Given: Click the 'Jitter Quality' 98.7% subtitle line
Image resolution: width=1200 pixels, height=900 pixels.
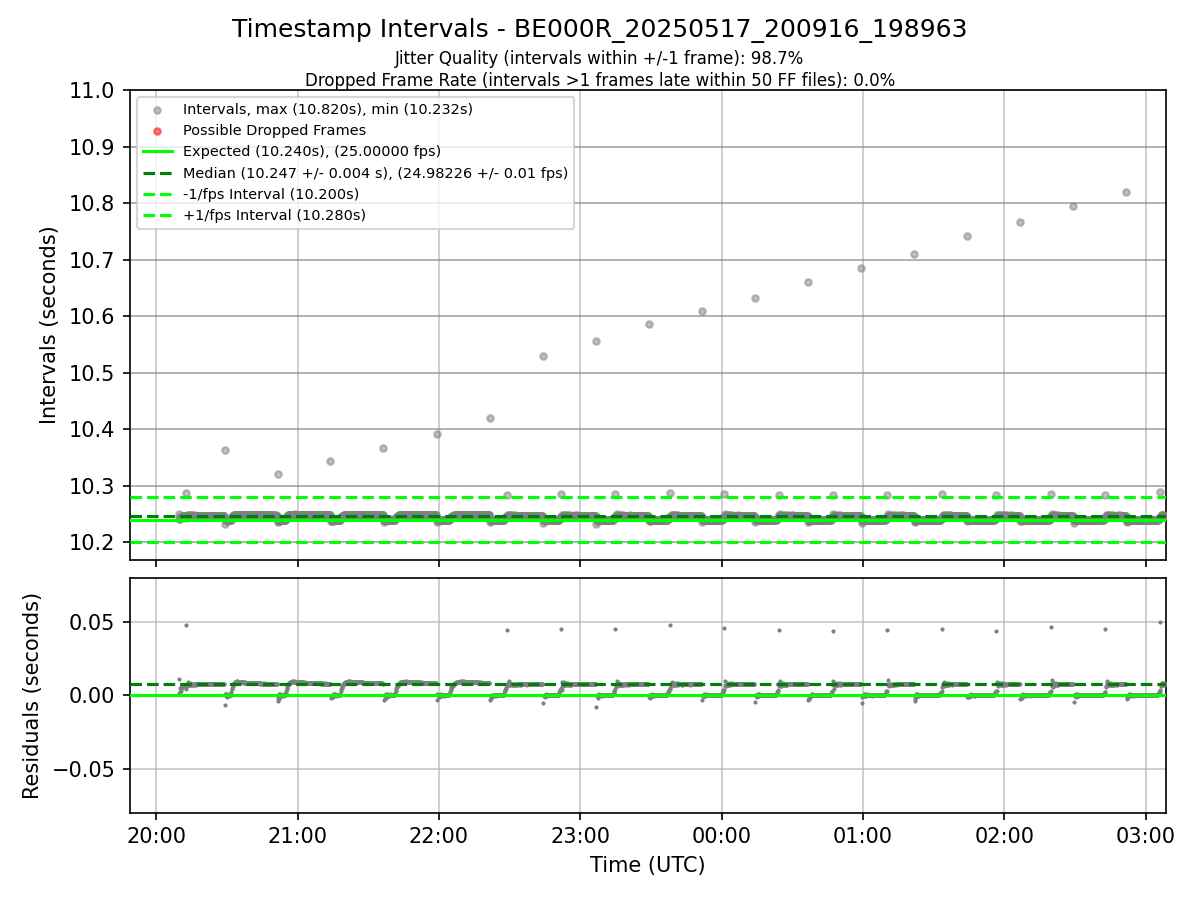Looking at the screenshot, I should pyautogui.click(x=599, y=59).
